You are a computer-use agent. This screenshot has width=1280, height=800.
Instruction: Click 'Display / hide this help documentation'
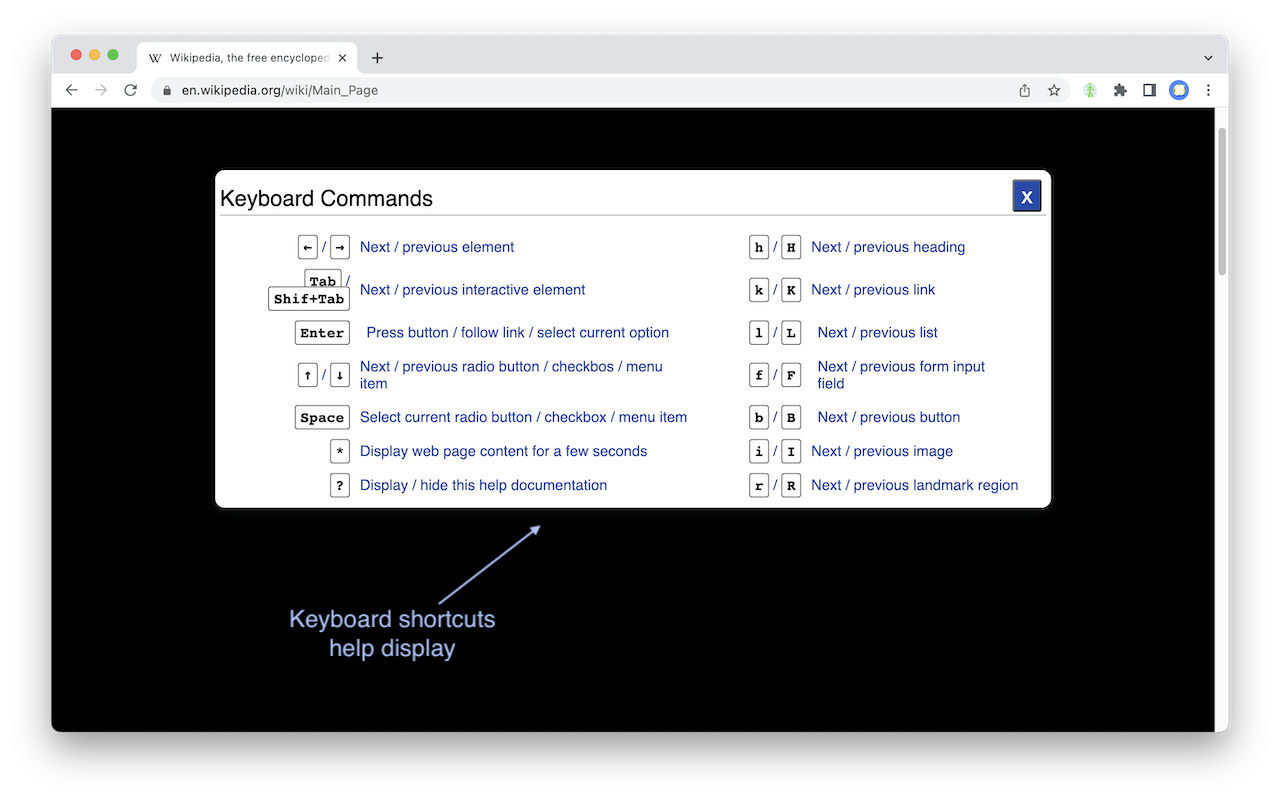484,486
